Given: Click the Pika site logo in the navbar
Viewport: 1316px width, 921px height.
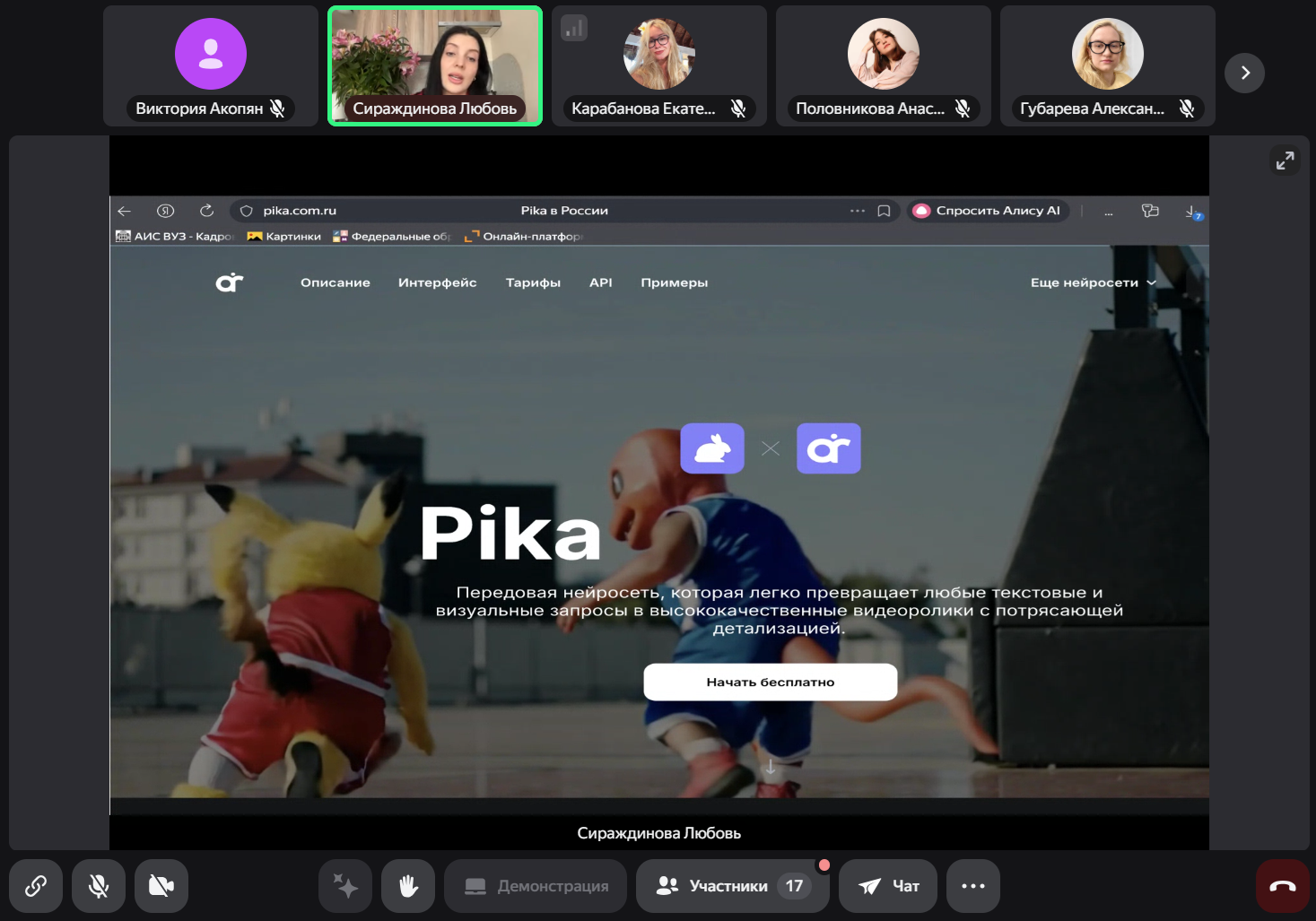Looking at the screenshot, I should pyautogui.click(x=230, y=282).
